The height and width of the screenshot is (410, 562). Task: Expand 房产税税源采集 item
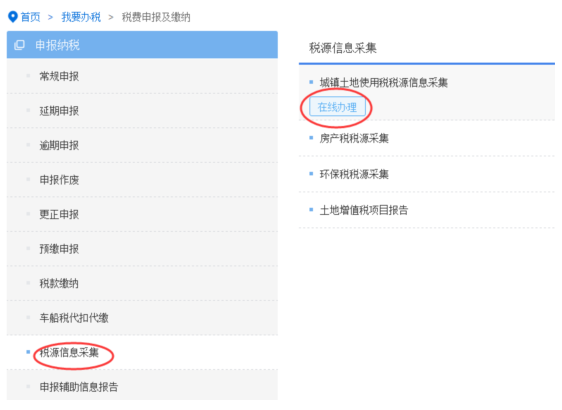(354, 138)
